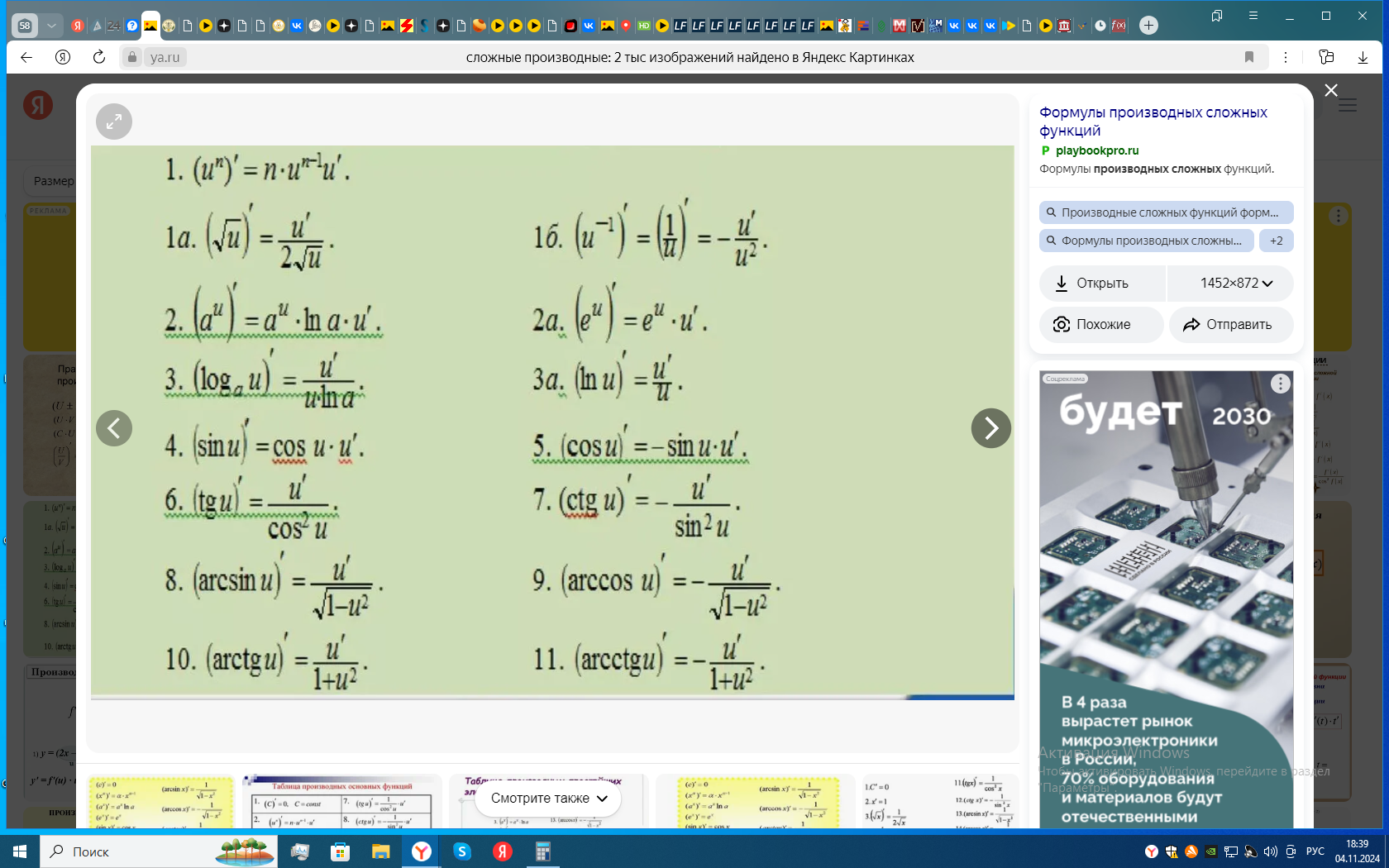Click the taskbar Поиск search box

click(157, 851)
